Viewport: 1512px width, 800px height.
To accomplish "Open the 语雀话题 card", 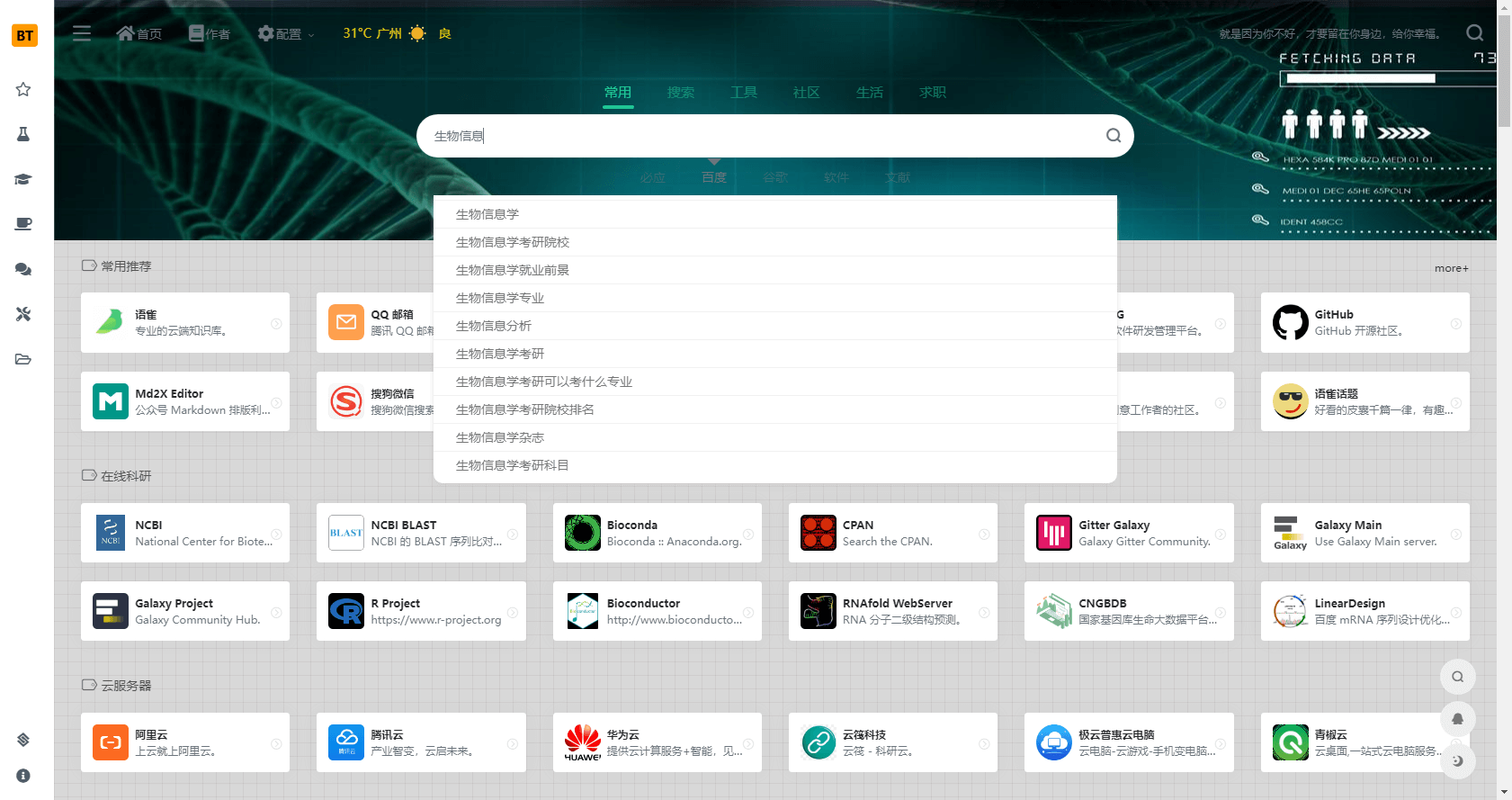I will tap(1364, 401).
